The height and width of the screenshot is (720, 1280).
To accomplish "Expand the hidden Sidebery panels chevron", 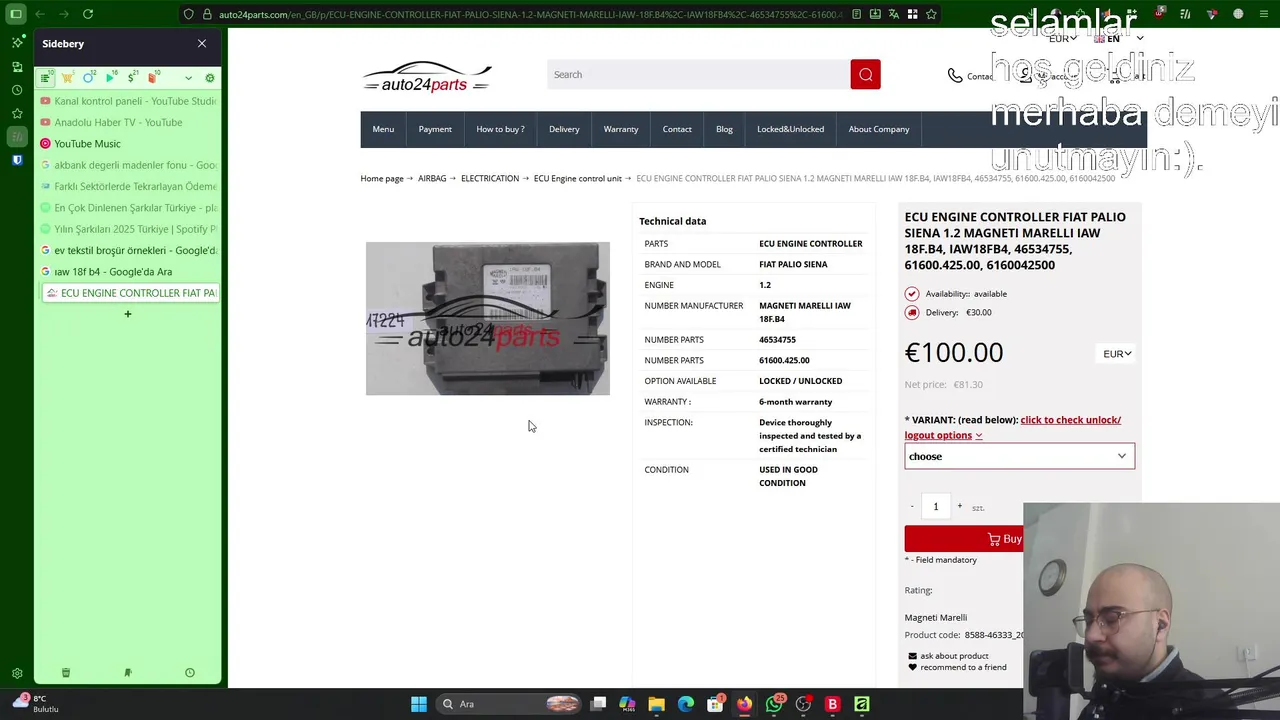I will coord(188,78).
